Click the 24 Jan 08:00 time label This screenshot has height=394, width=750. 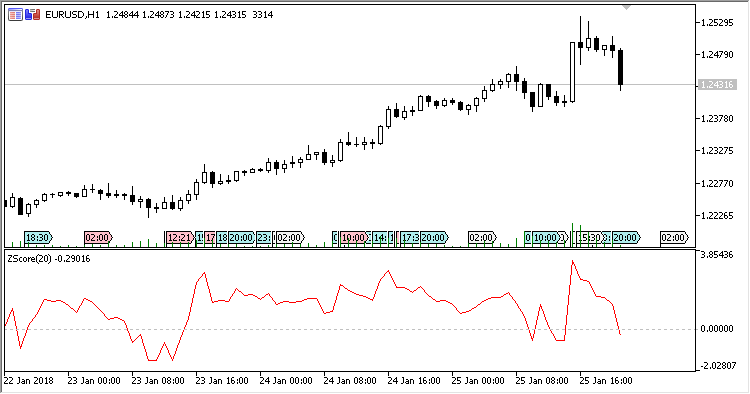click(x=350, y=381)
